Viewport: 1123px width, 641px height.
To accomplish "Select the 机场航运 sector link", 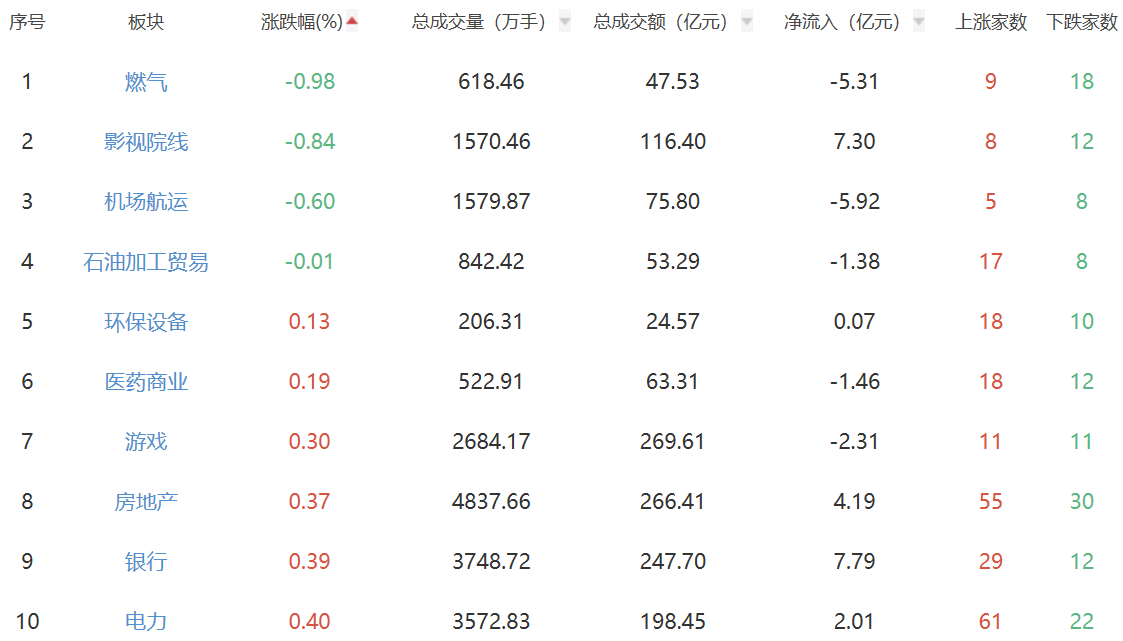I will pyautogui.click(x=146, y=202).
